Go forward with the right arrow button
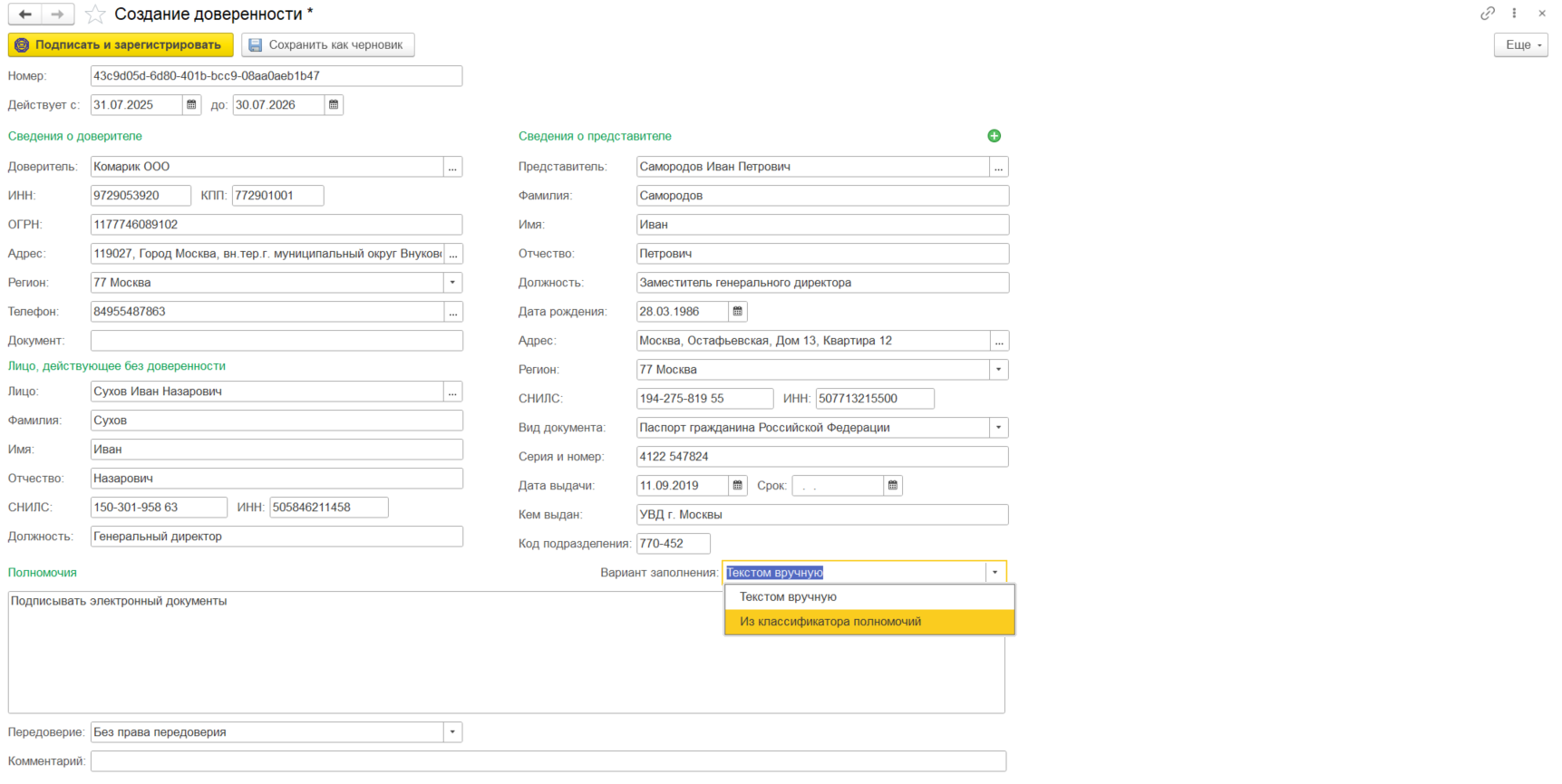1562x784 pixels. 58,14
